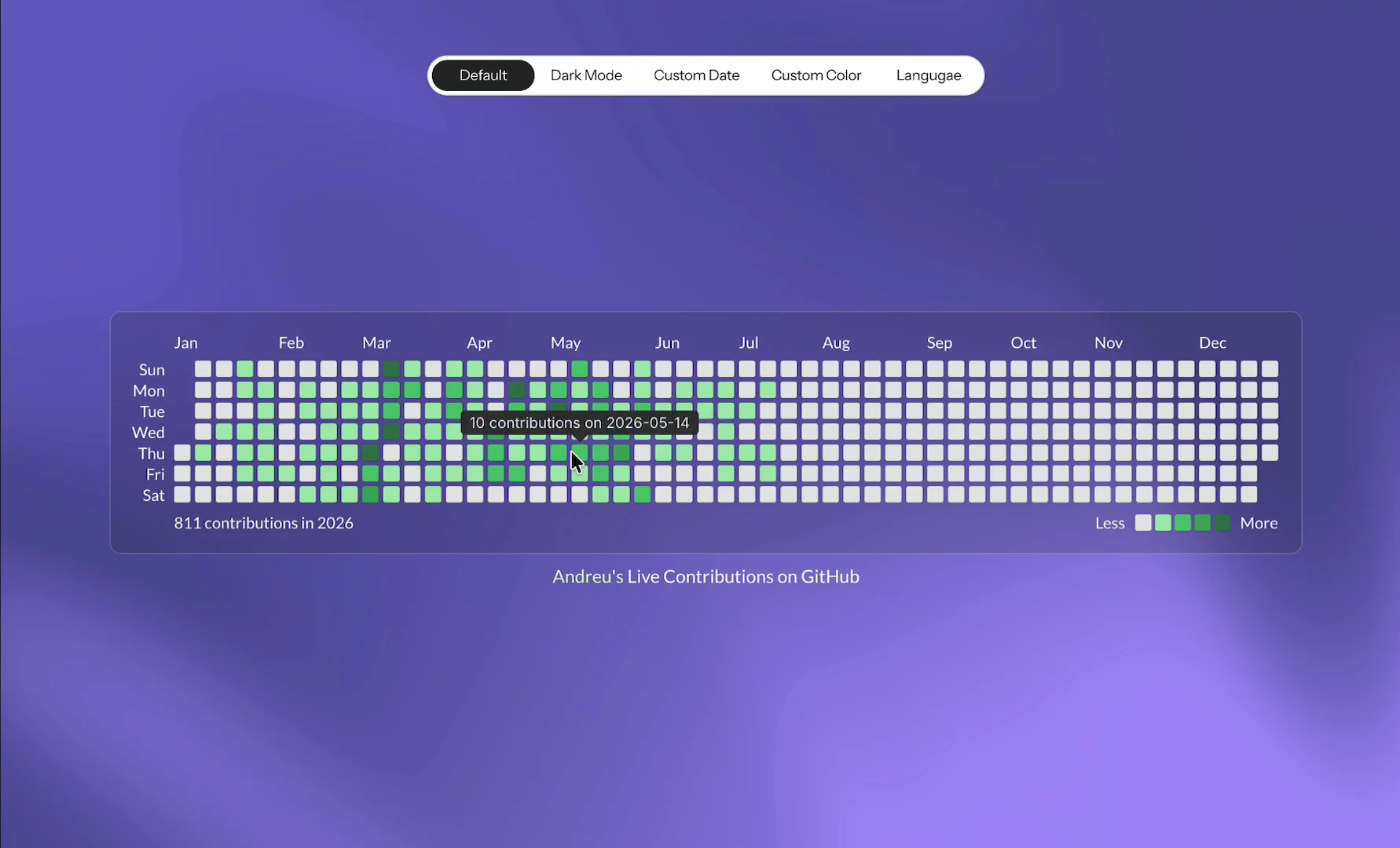Select the last Sunday cell in December
Image resolution: width=1400 pixels, height=848 pixels.
coord(1270,369)
